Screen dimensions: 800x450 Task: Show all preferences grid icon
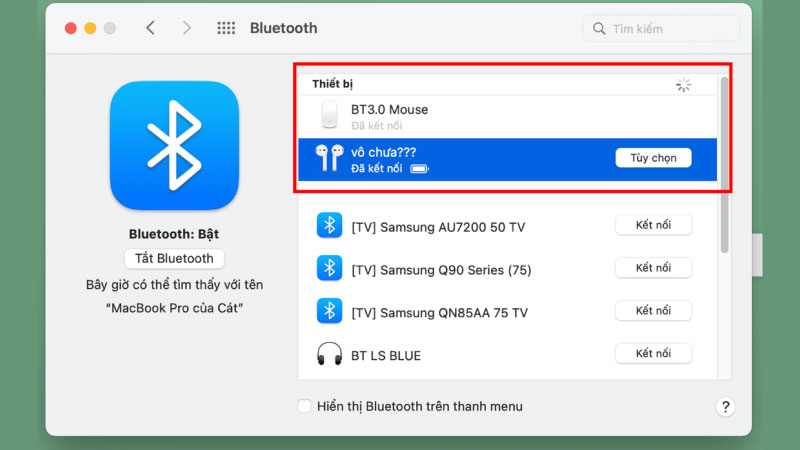[x=226, y=28]
